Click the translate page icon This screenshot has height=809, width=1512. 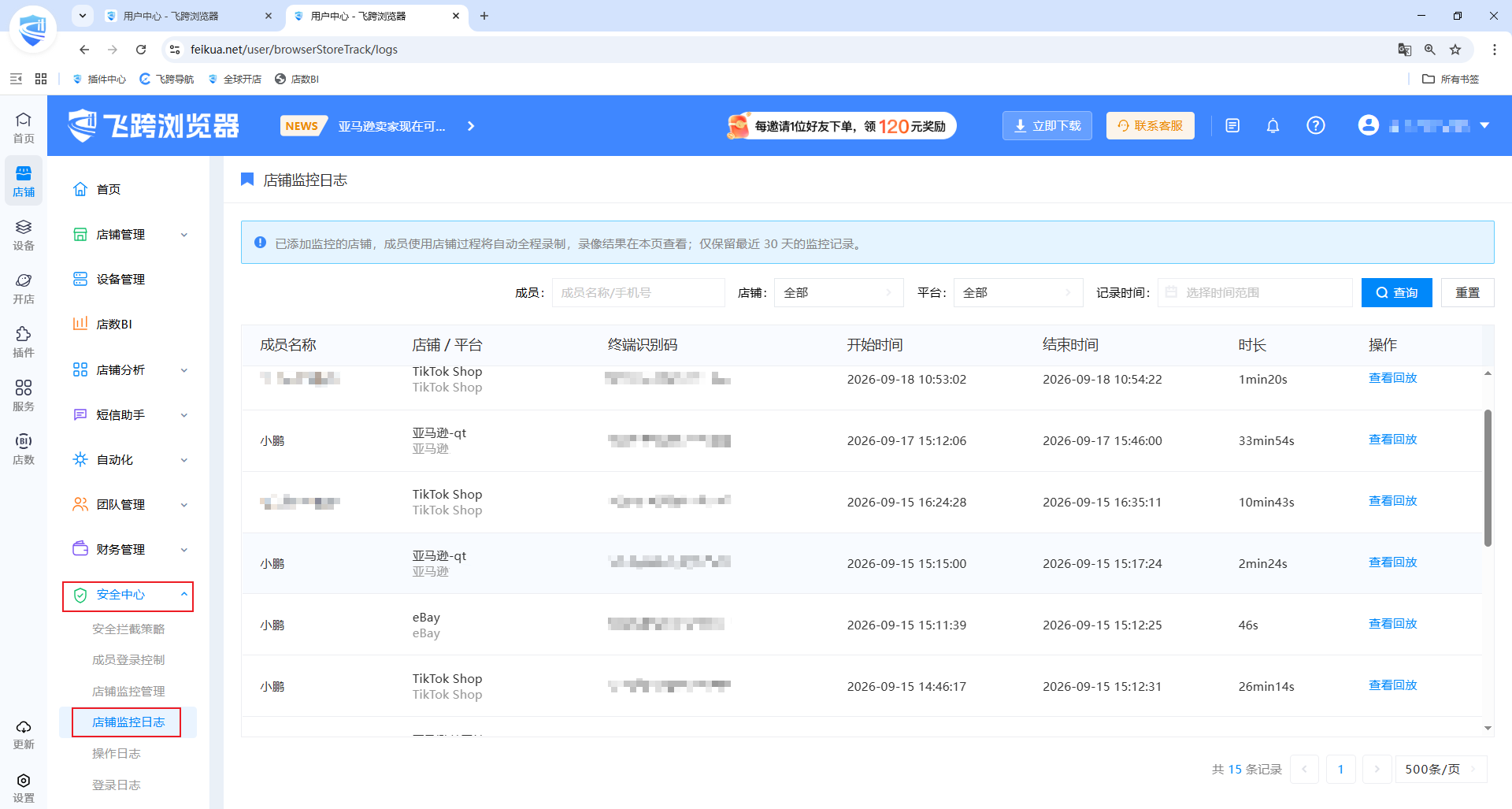pyautogui.click(x=1404, y=50)
